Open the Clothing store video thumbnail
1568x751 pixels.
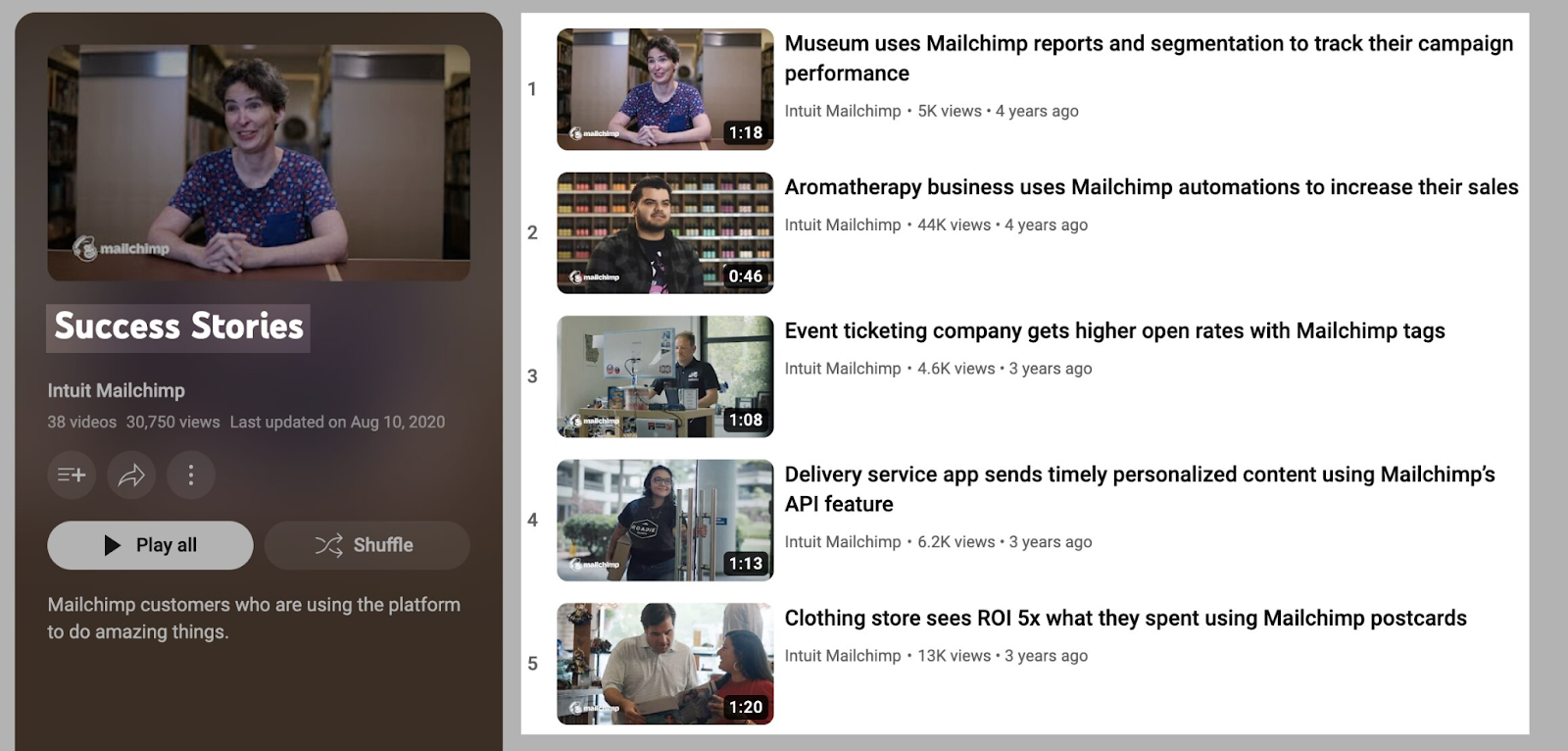(x=664, y=664)
